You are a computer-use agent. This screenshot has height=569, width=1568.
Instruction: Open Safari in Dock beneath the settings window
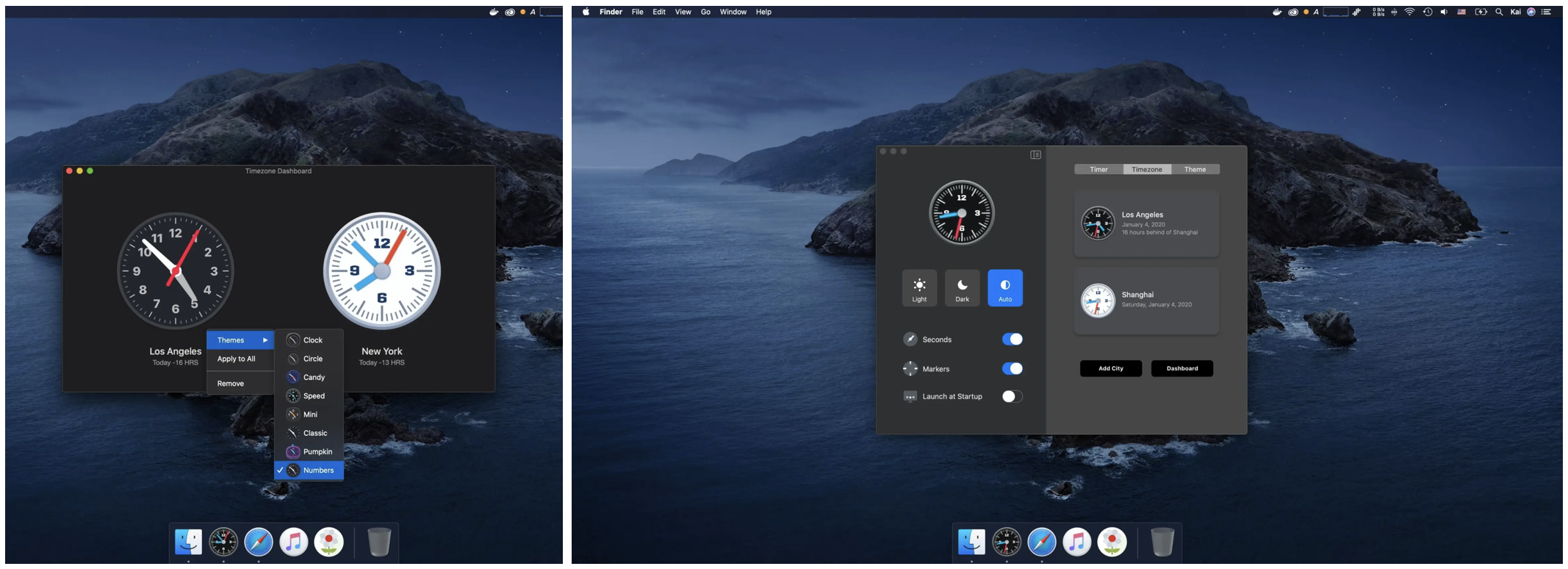click(1042, 542)
